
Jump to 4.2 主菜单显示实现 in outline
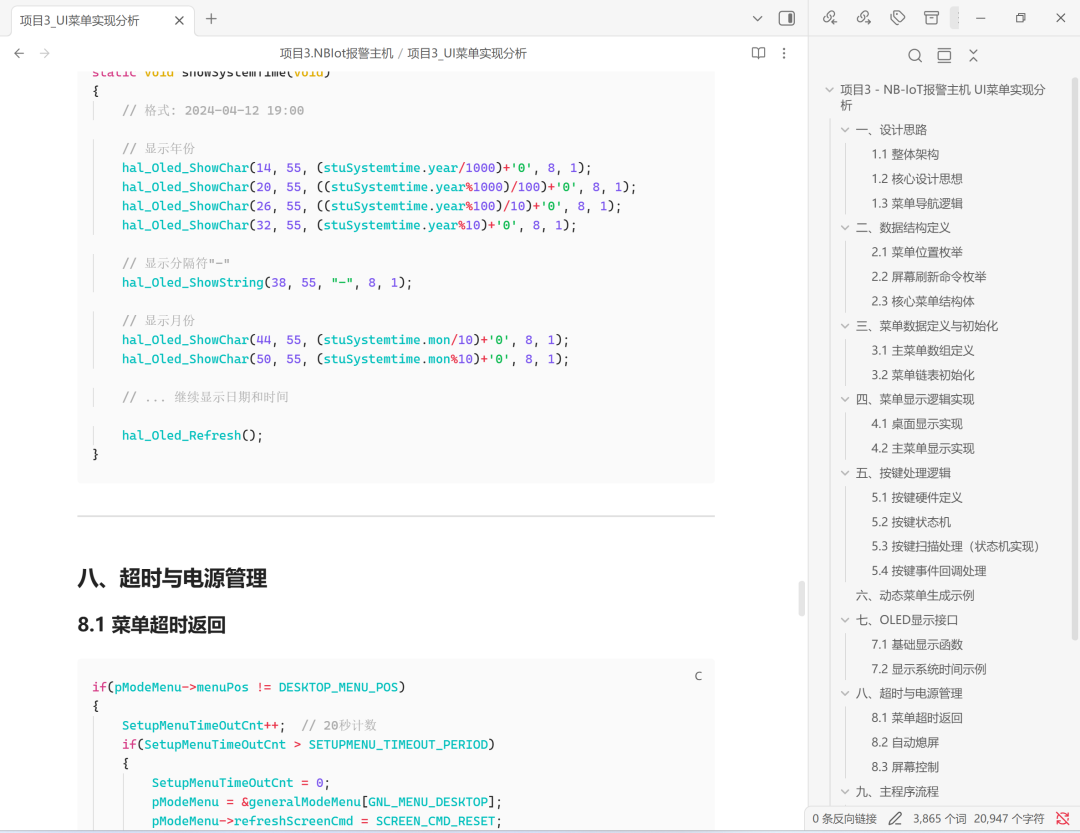pos(923,449)
